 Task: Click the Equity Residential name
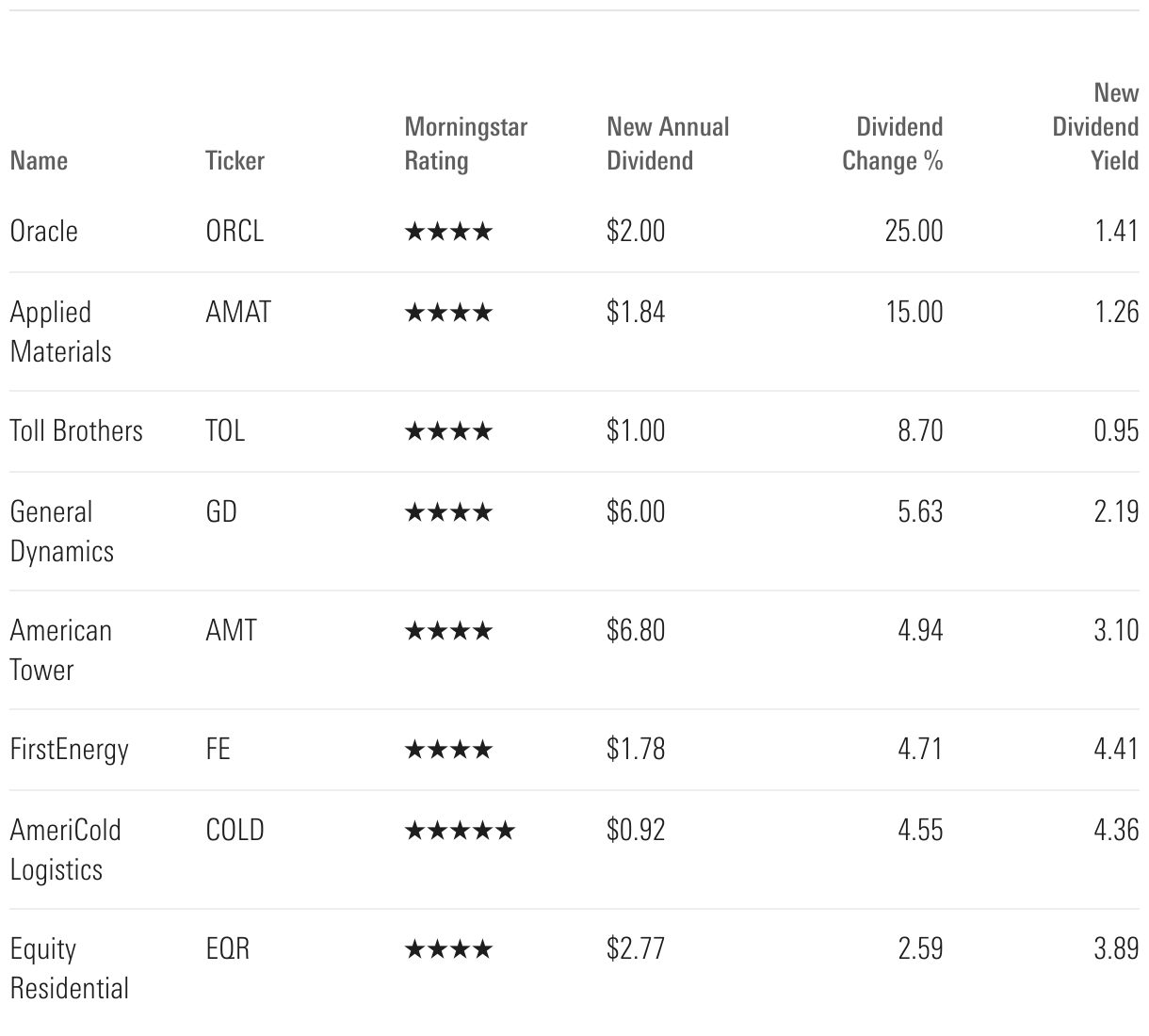click(x=69, y=968)
